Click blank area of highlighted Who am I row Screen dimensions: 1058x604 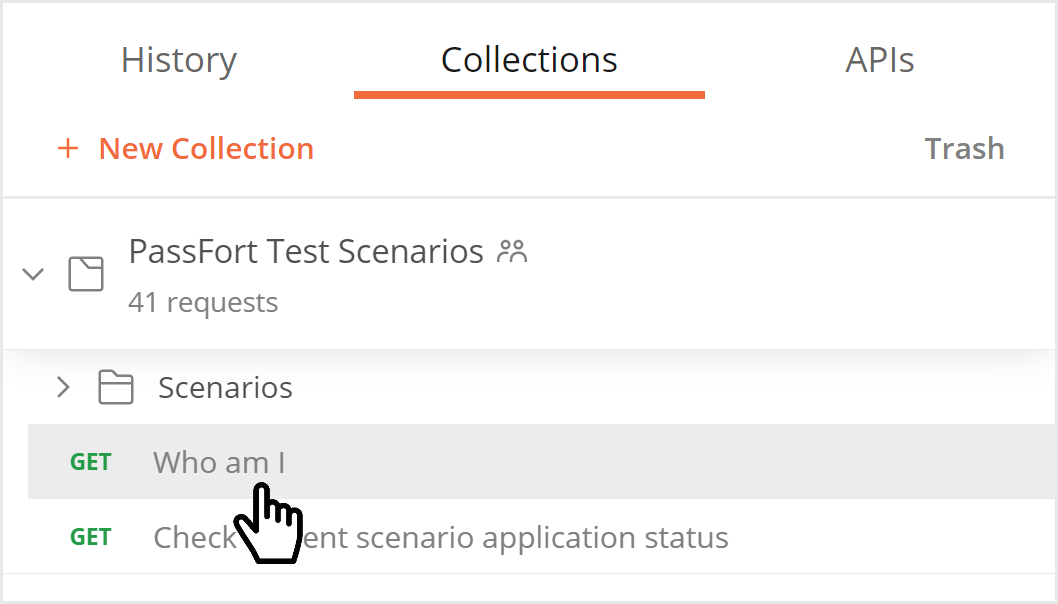(x=668, y=462)
